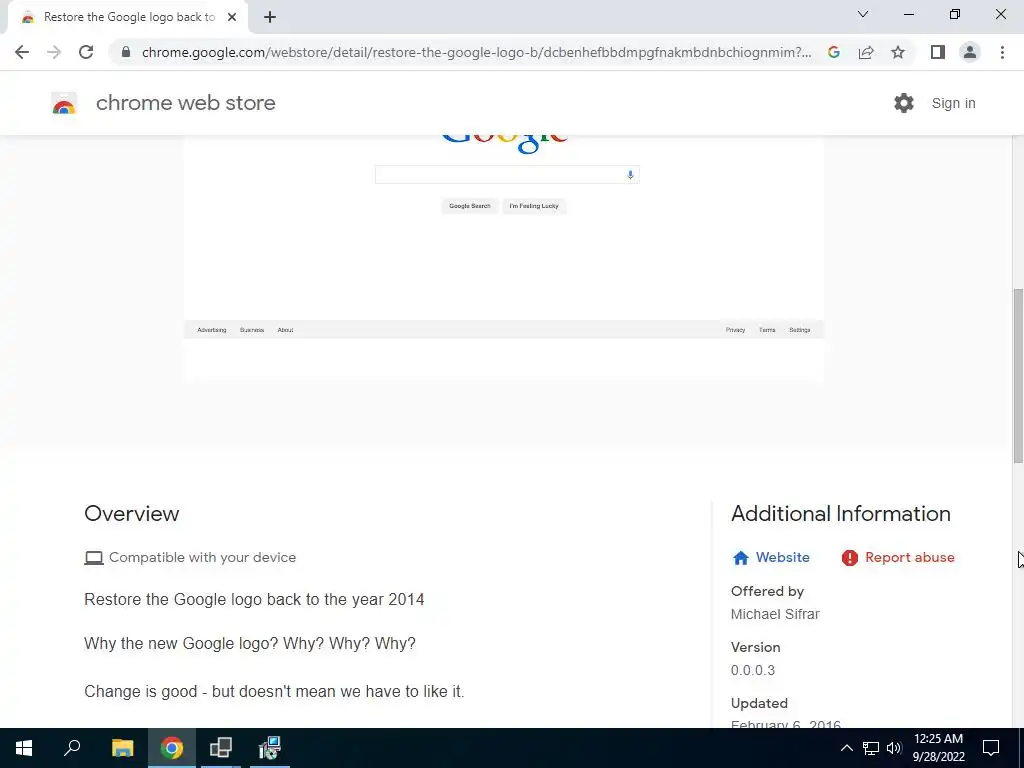This screenshot has width=1024, height=768.
Task: Bookmark this page with the star icon
Action: tap(898, 52)
